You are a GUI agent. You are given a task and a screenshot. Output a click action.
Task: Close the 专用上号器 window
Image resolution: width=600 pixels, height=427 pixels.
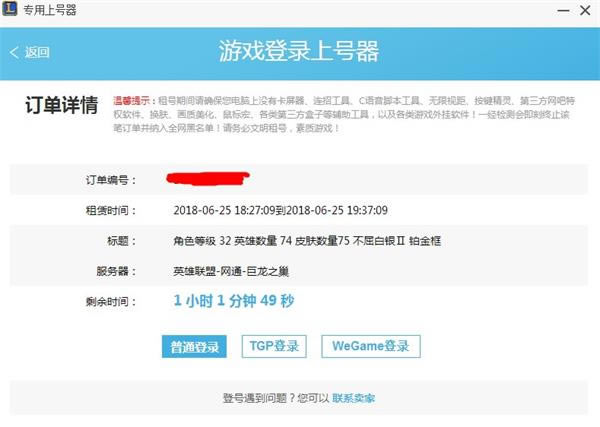tap(585, 10)
